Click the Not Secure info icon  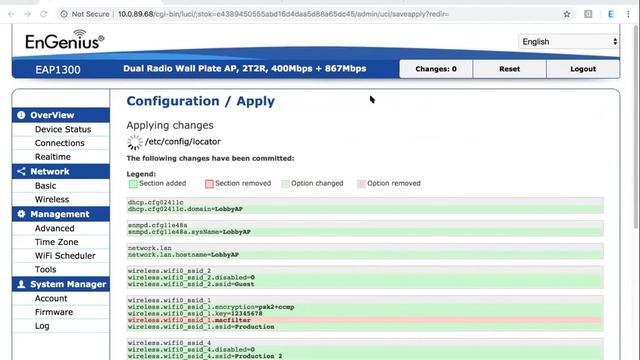tap(64, 14)
